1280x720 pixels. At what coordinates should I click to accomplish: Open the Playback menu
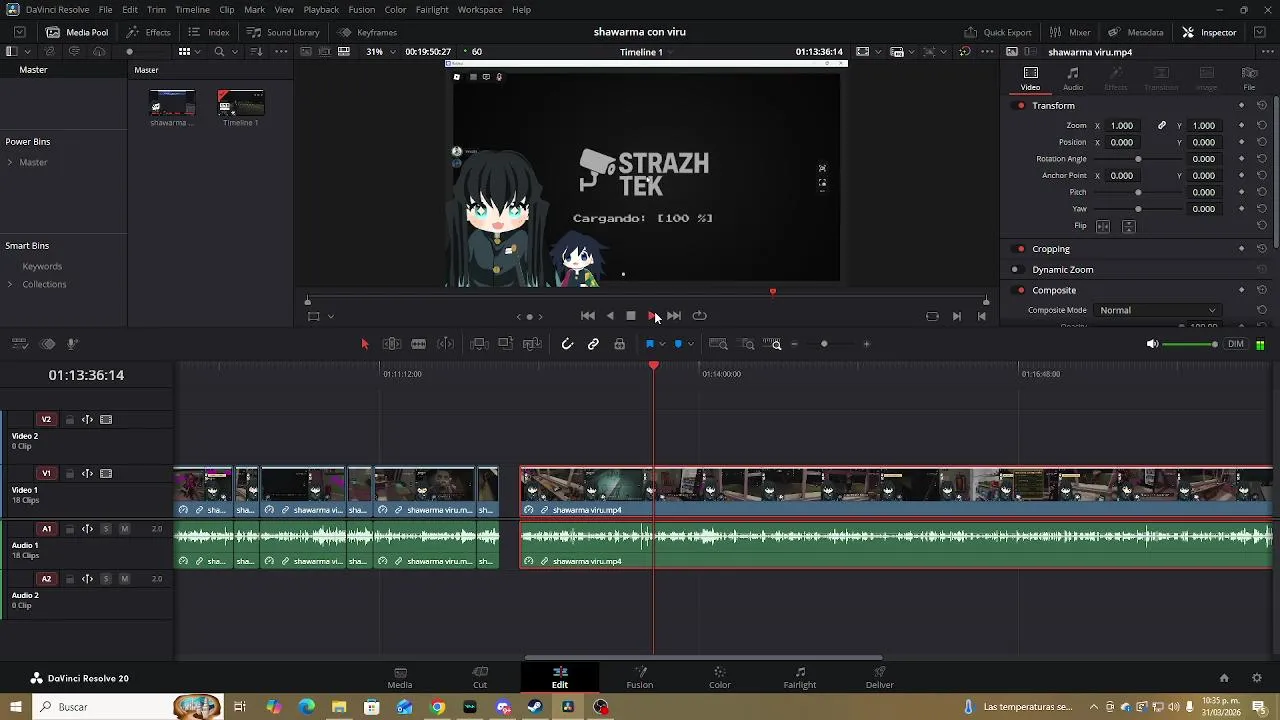[321, 10]
